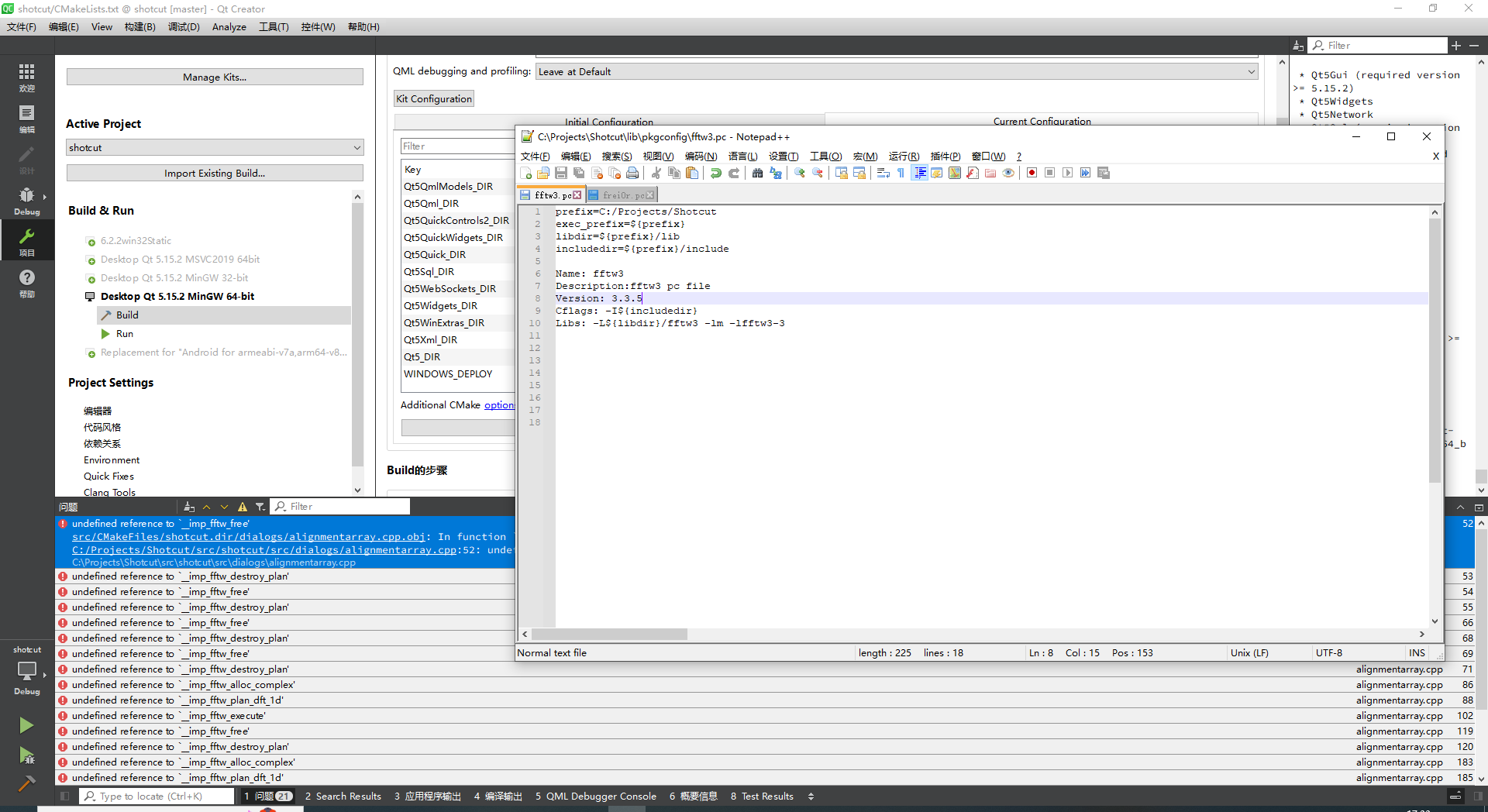Click the Filter field of the issues pane
This screenshot has height=812, width=1488.
341,506
